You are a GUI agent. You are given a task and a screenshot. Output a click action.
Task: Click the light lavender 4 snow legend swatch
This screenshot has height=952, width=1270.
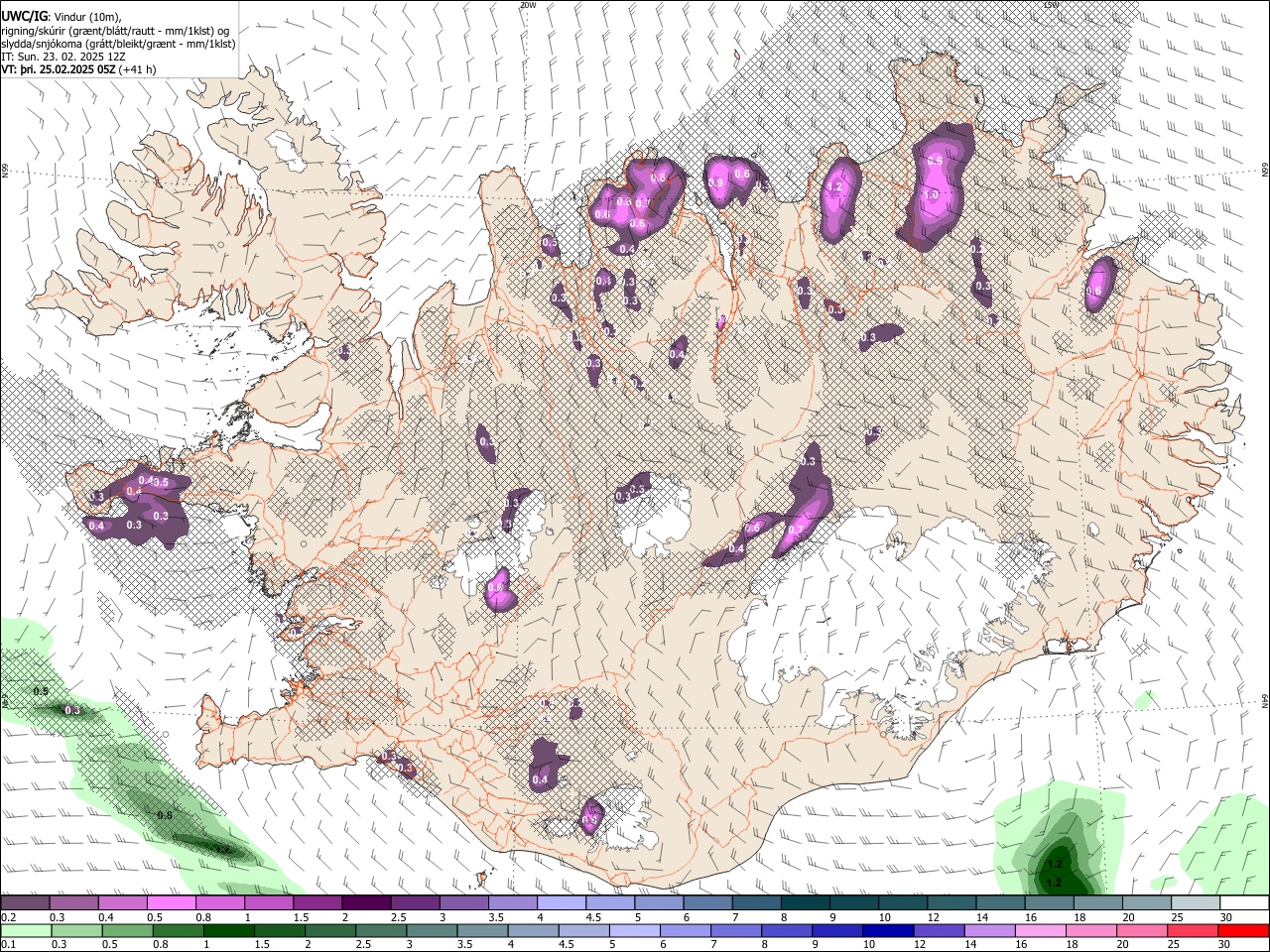(561, 903)
